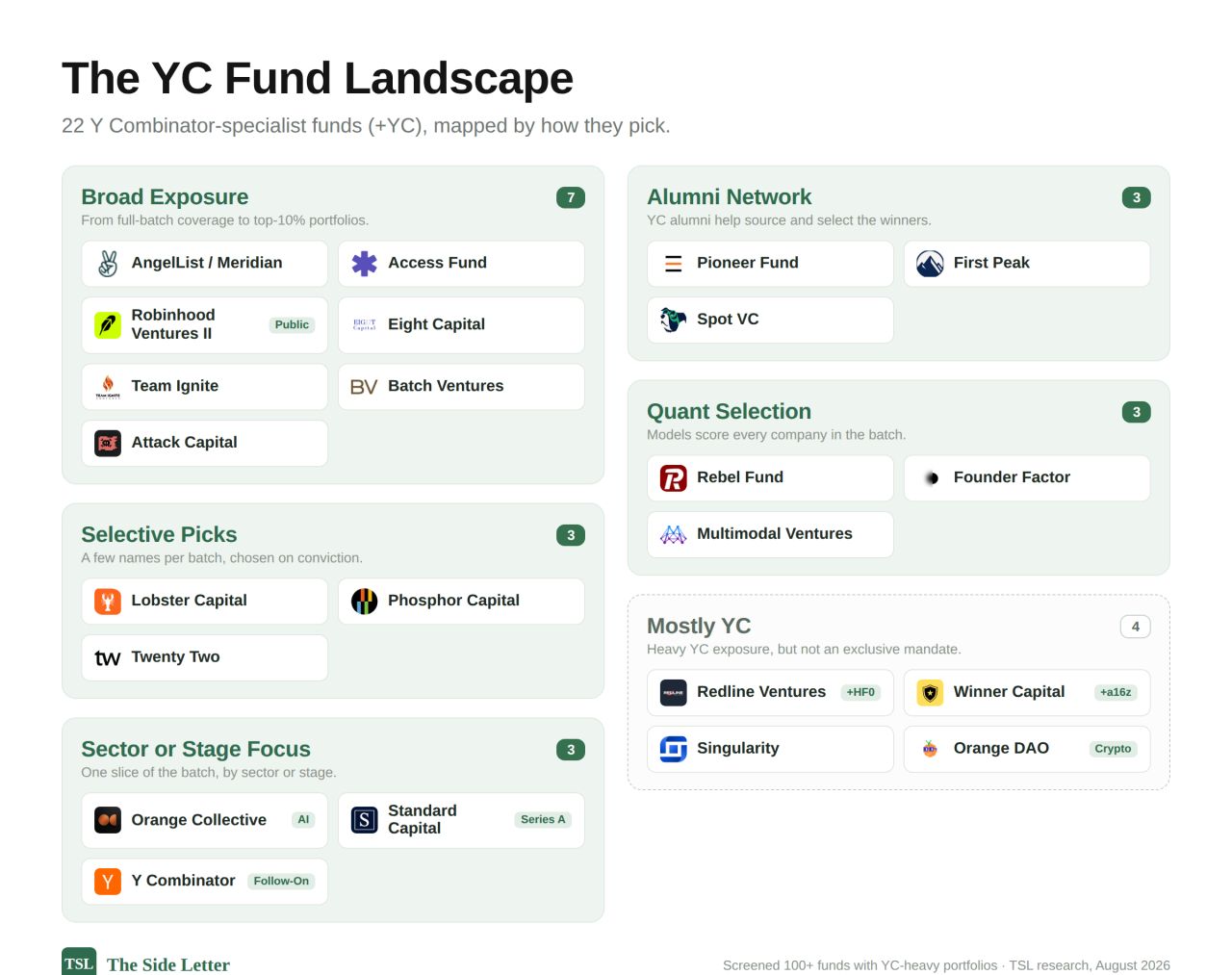Click the Attack Capital fund name

(x=184, y=443)
